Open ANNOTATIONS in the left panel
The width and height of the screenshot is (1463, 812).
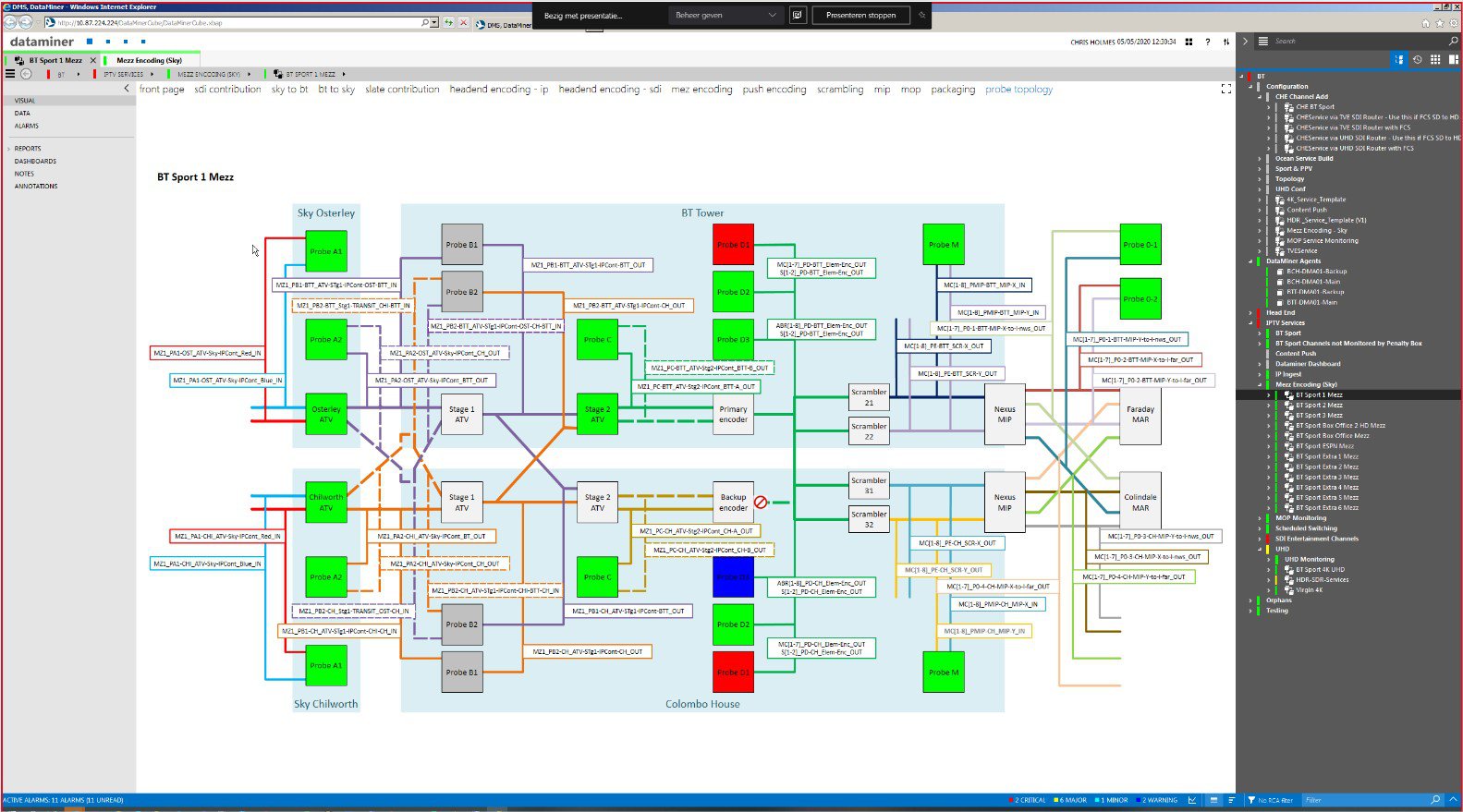36,186
